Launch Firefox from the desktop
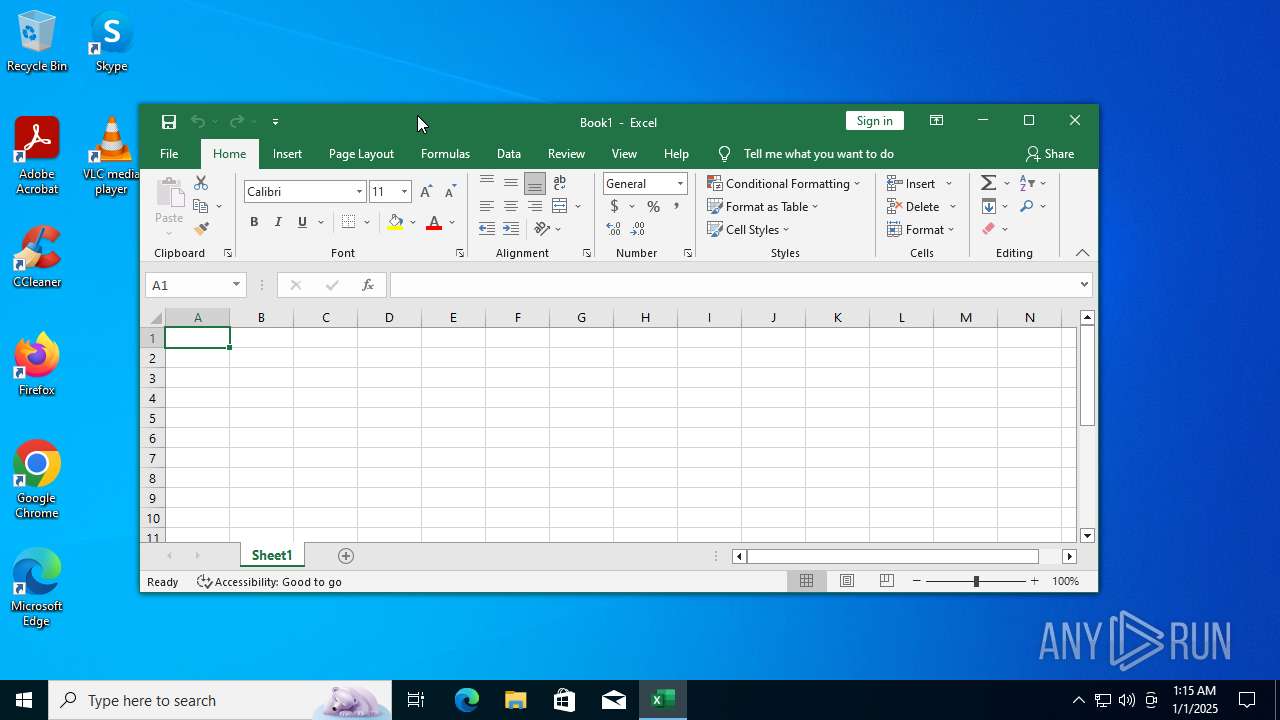This screenshot has height=720, width=1280. (x=37, y=365)
